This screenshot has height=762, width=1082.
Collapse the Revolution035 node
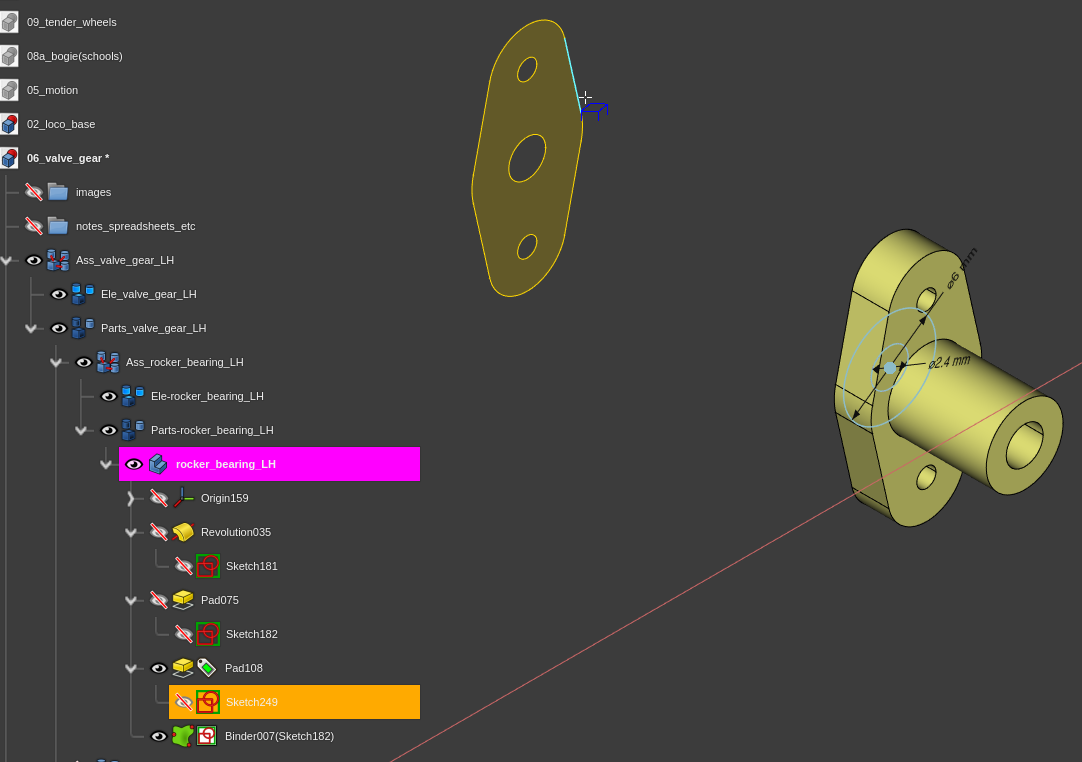(x=131, y=532)
